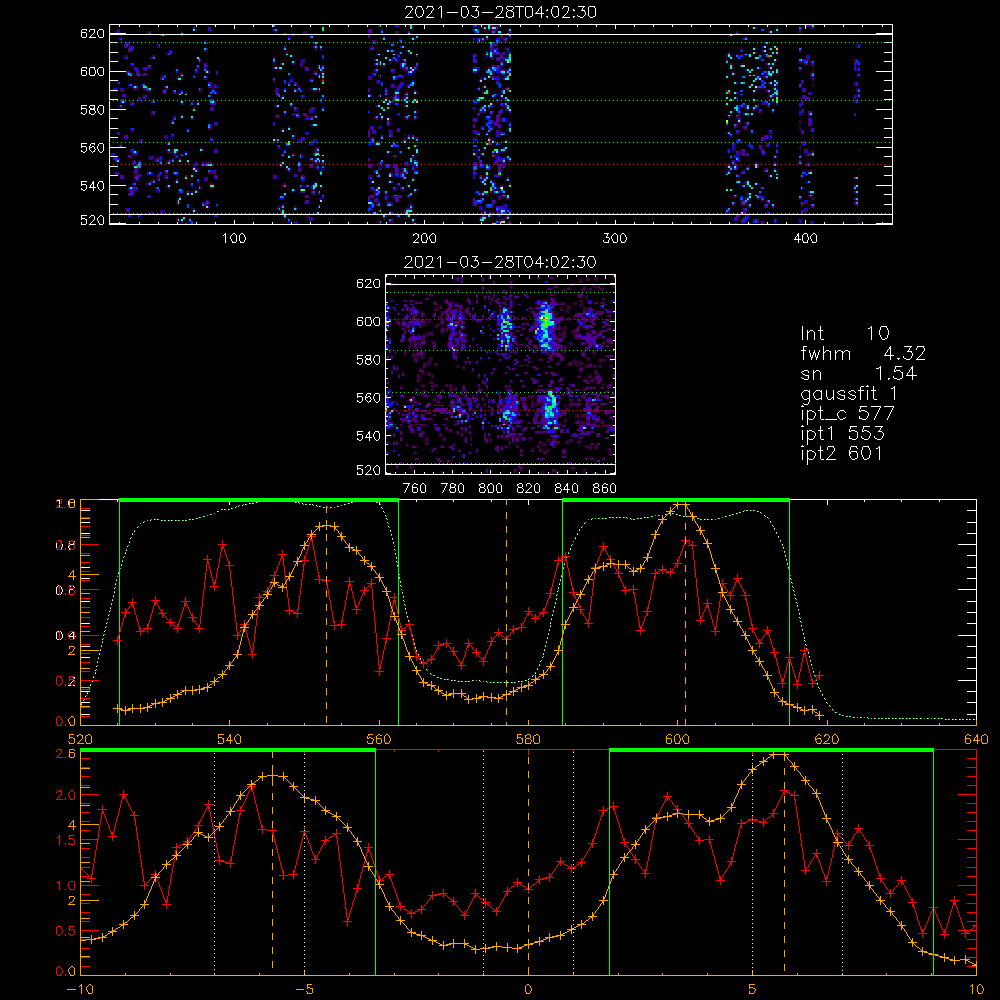Screen dimensions: 1000x1000
Task: Click the 'ipt2 601' readout
Action: [842, 453]
